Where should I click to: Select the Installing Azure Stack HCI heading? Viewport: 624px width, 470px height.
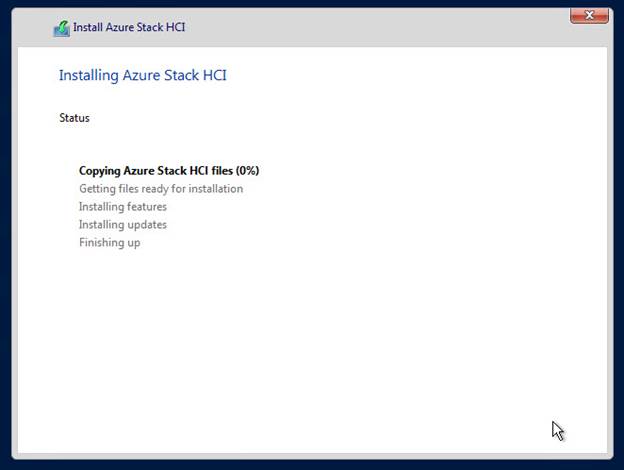142,75
